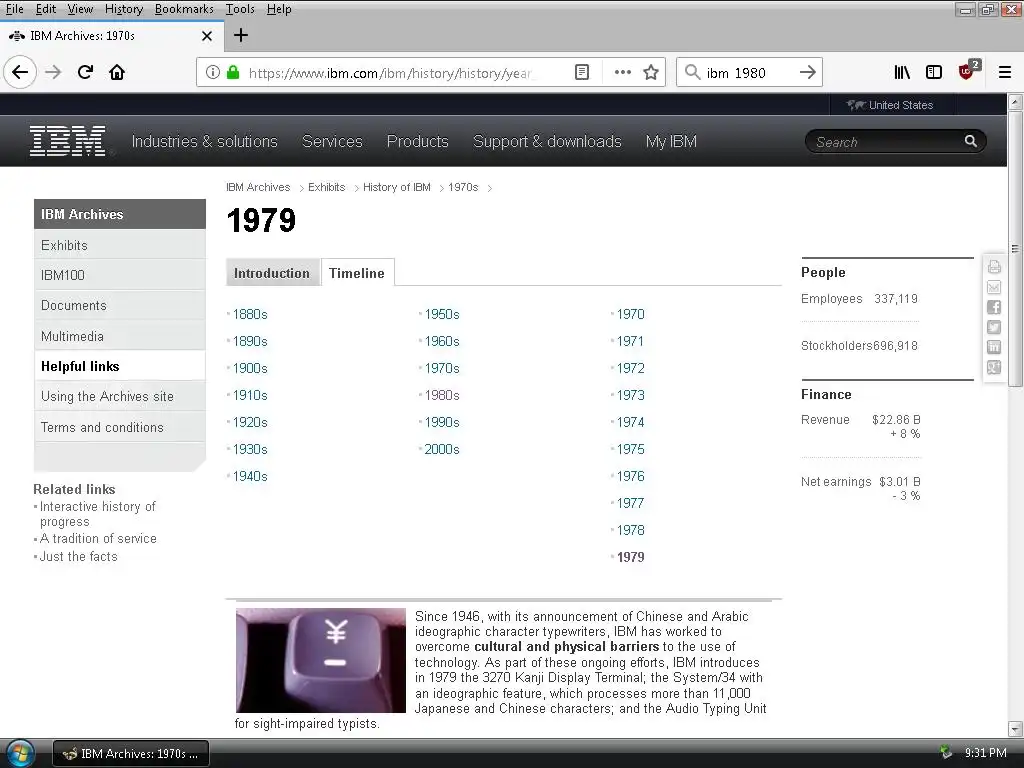Open My IBM navigation menu
The image size is (1024, 768).
[x=671, y=141]
